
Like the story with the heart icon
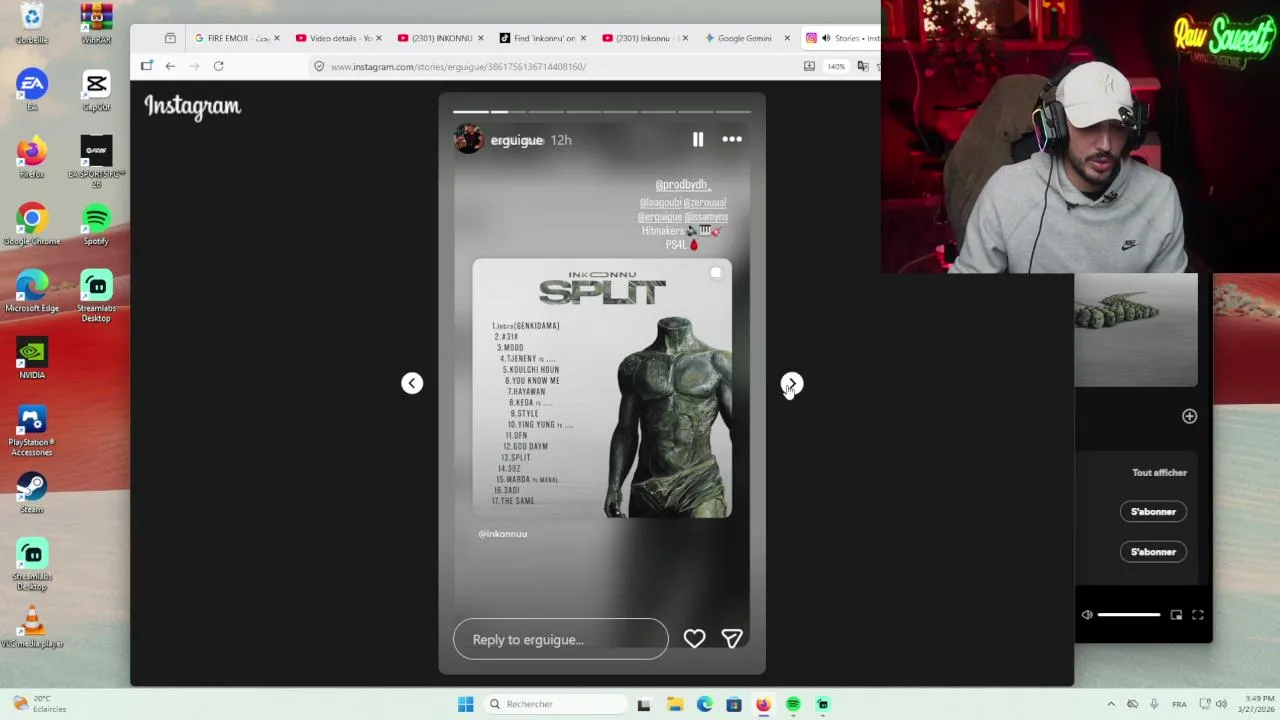(694, 639)
